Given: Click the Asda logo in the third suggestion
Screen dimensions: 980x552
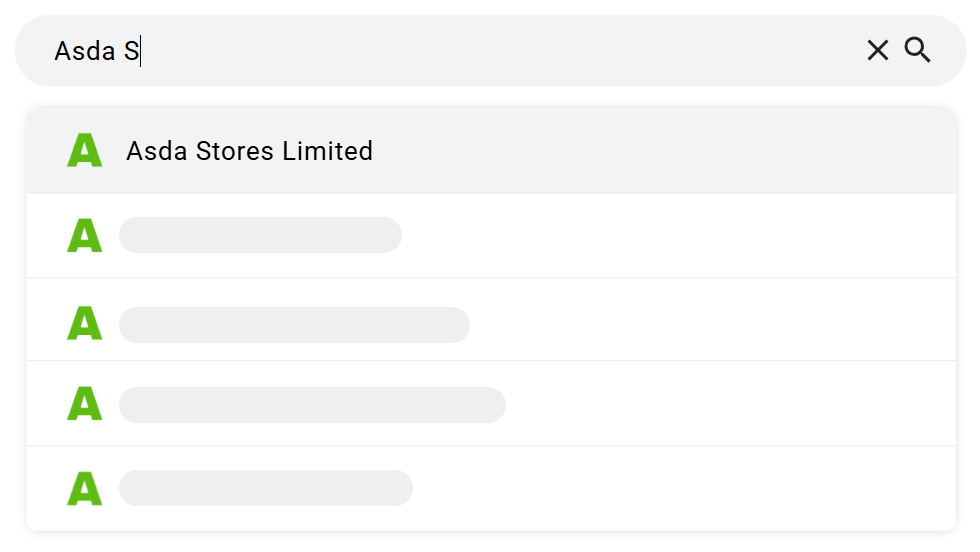Looking at the screenshot, I should (x=85, y=324).
